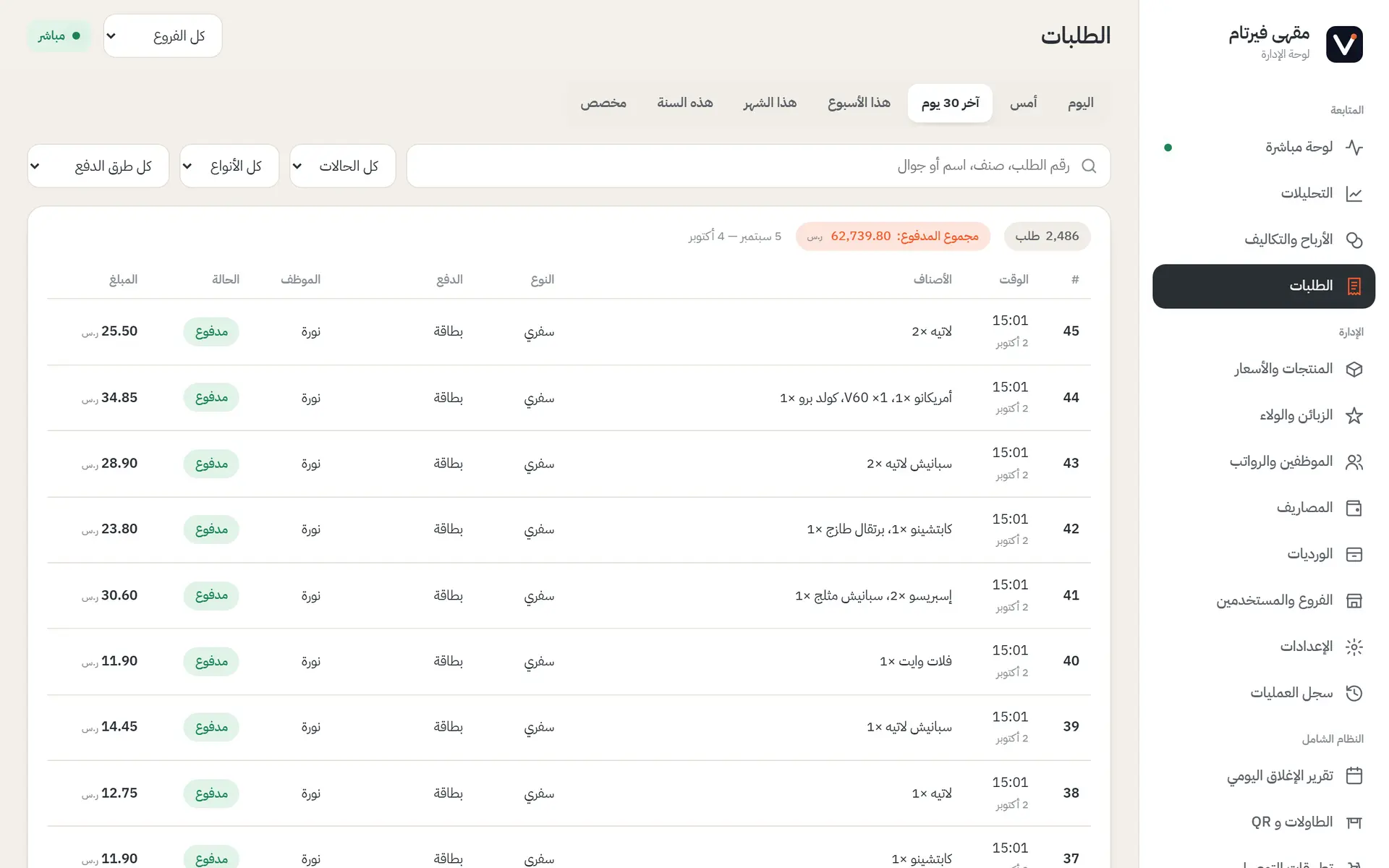Expand the كل الأنواع type filter

(x=229, y=166)
